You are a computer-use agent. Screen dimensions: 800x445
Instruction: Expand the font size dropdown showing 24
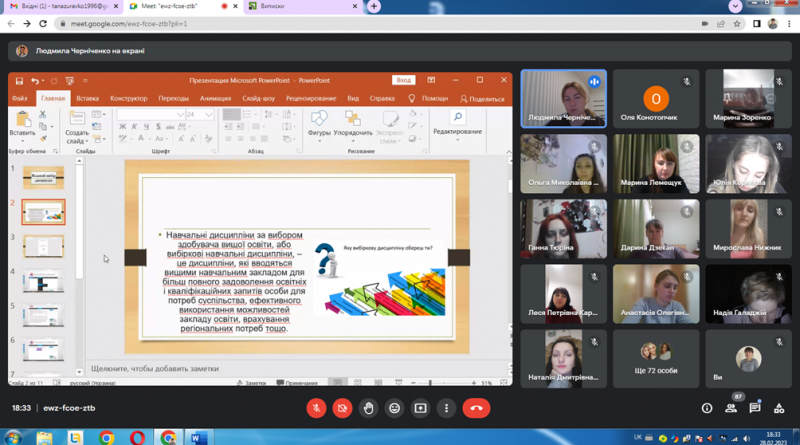[x=209, y=115]
